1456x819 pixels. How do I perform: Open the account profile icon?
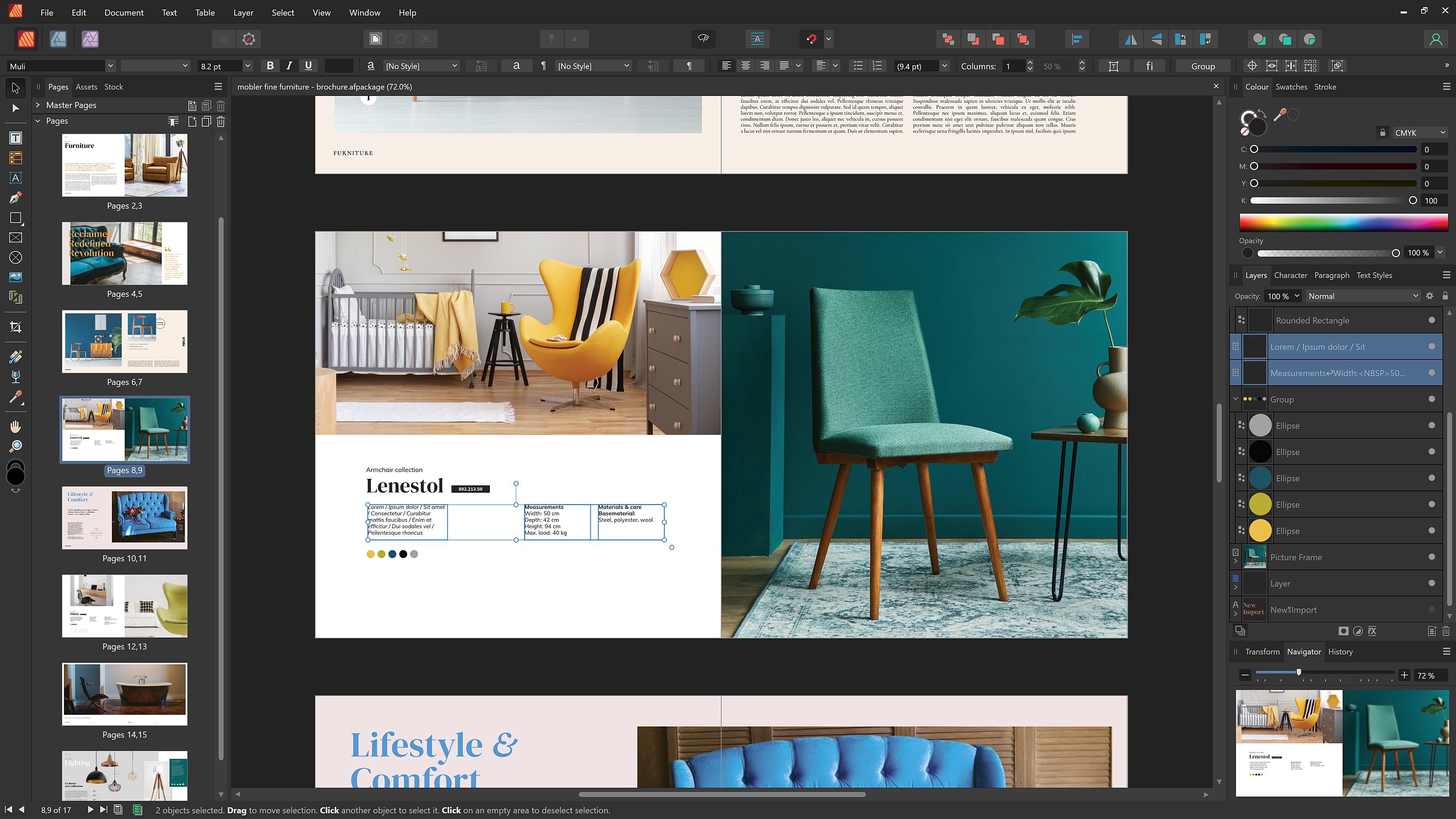click(1436, 39)
